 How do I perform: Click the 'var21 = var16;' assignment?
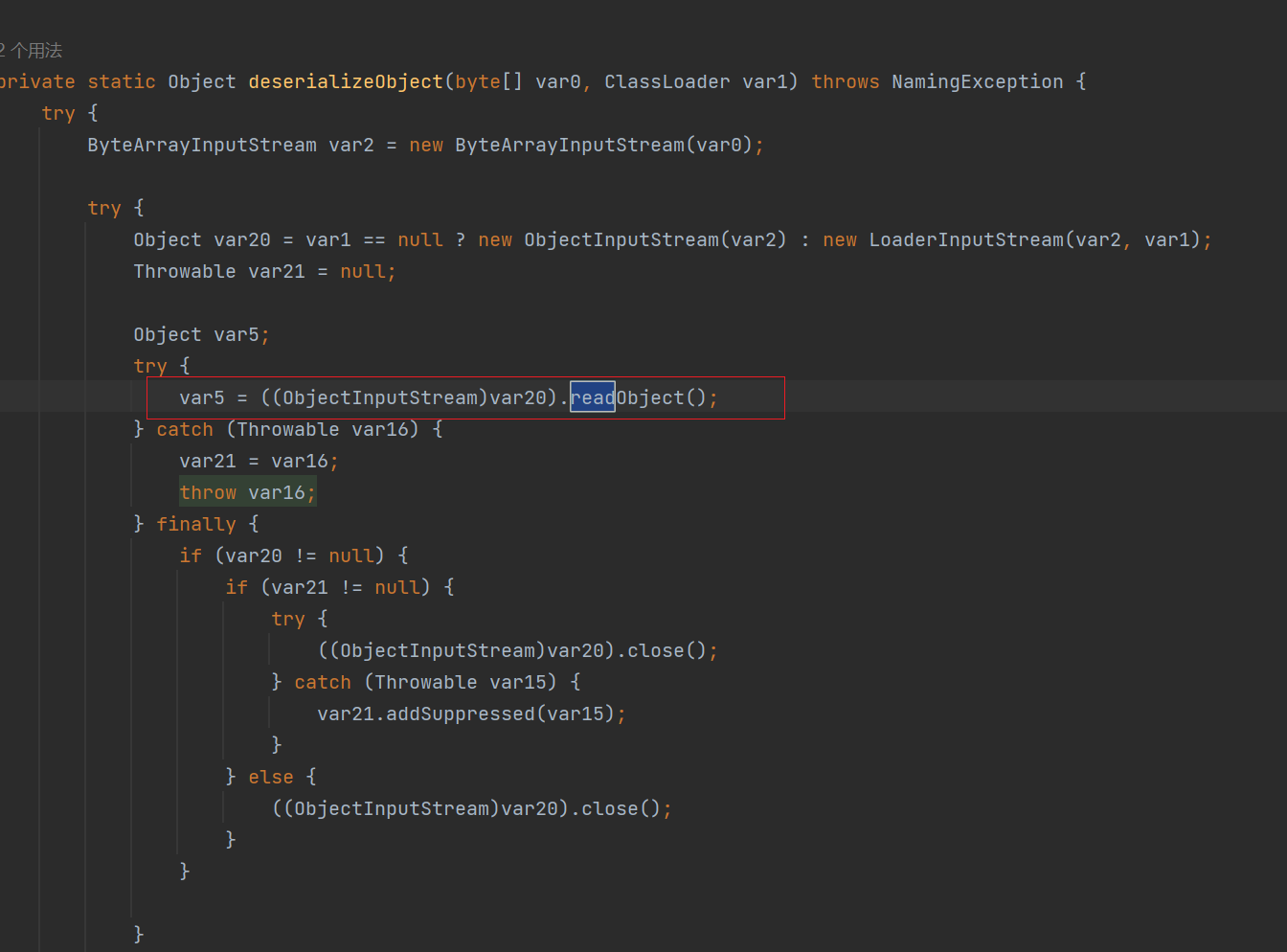259,462
